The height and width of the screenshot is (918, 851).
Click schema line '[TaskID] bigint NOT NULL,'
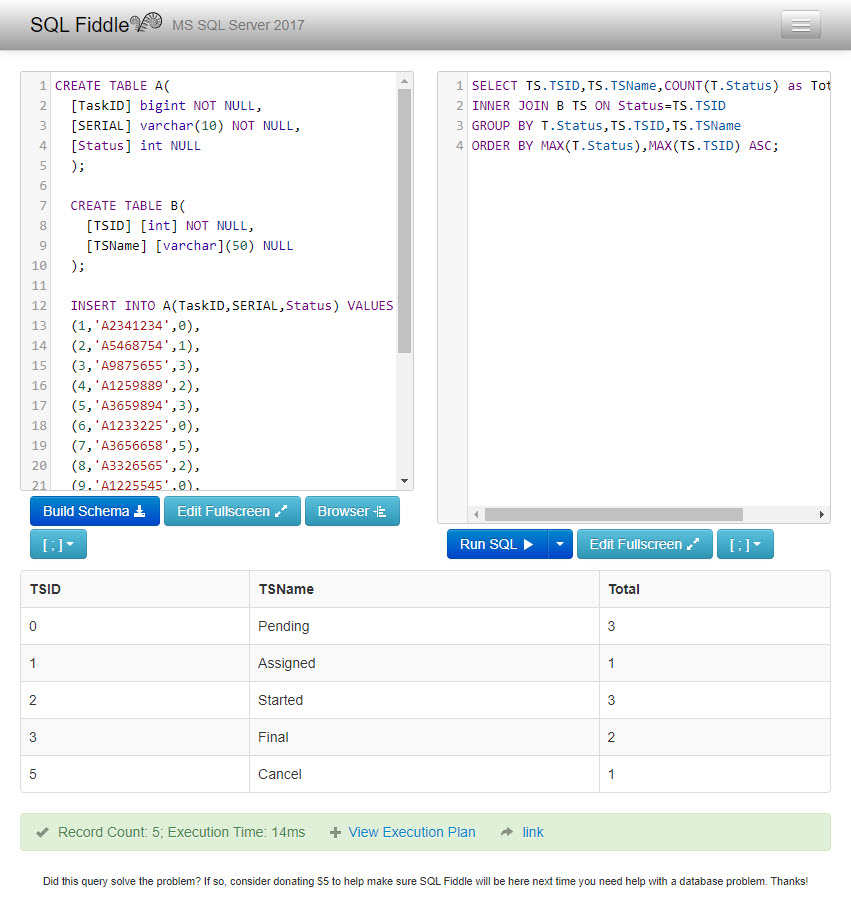click(166, 105)
